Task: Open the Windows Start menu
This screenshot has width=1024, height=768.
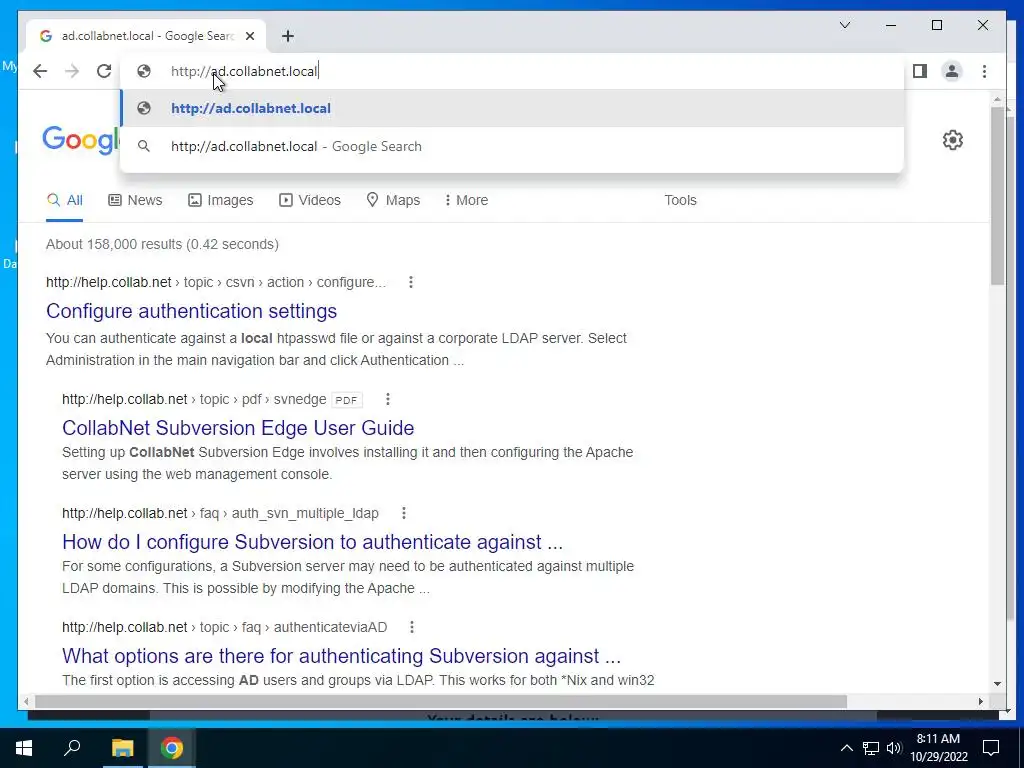Action: (x=24, y=748)
